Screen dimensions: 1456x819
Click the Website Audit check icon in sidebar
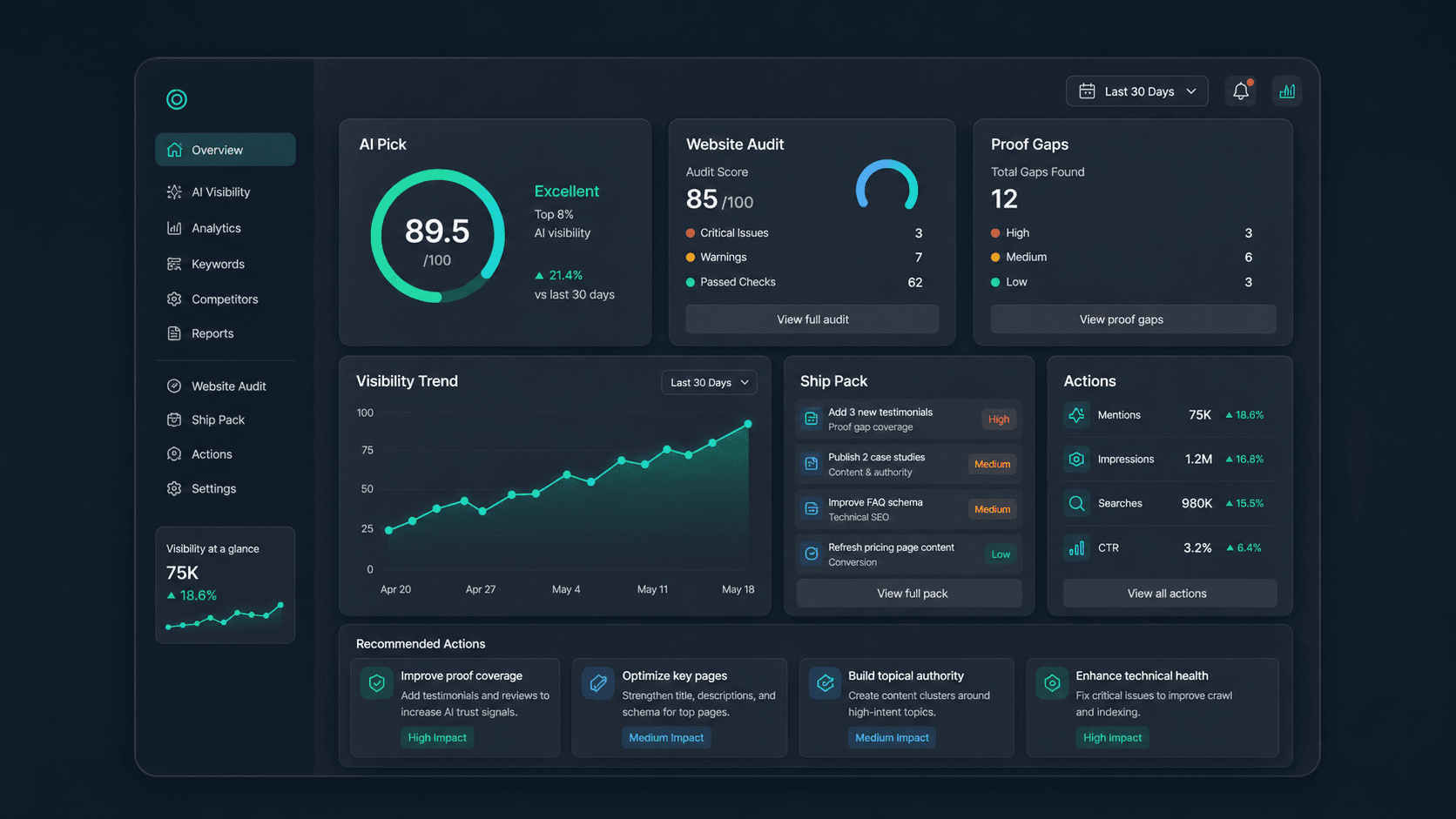(x=174, y=386)
